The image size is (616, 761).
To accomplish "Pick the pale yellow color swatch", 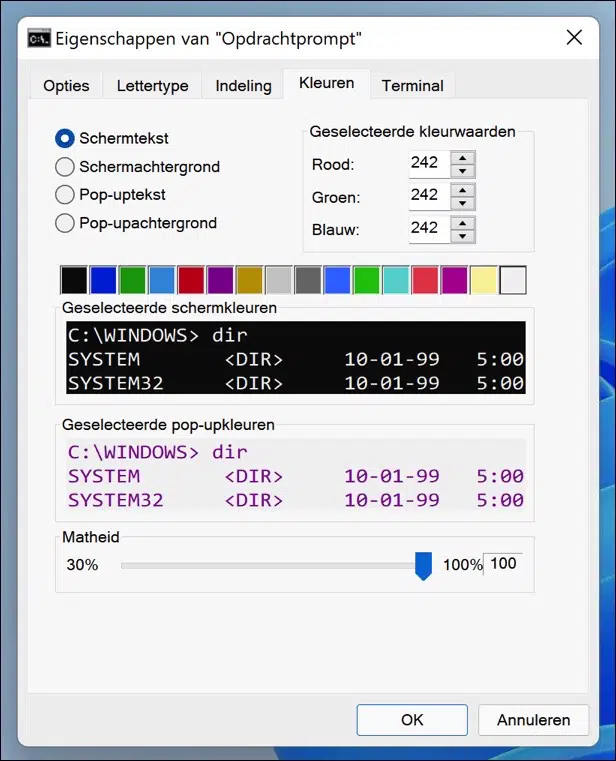I will click(x=483, y=280).
